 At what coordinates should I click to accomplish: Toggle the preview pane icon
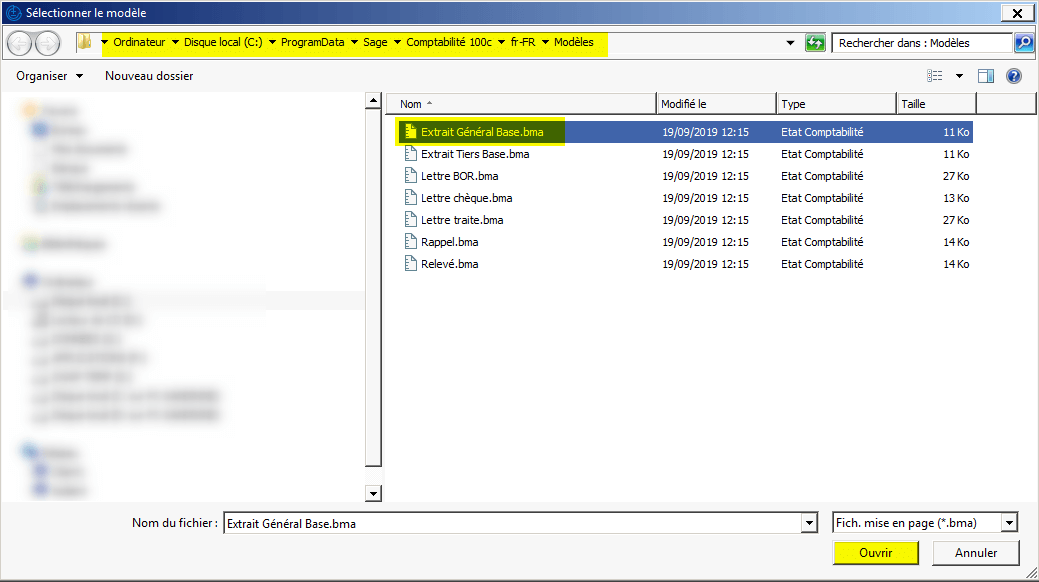pyautogui.click(x=986, y=76)
